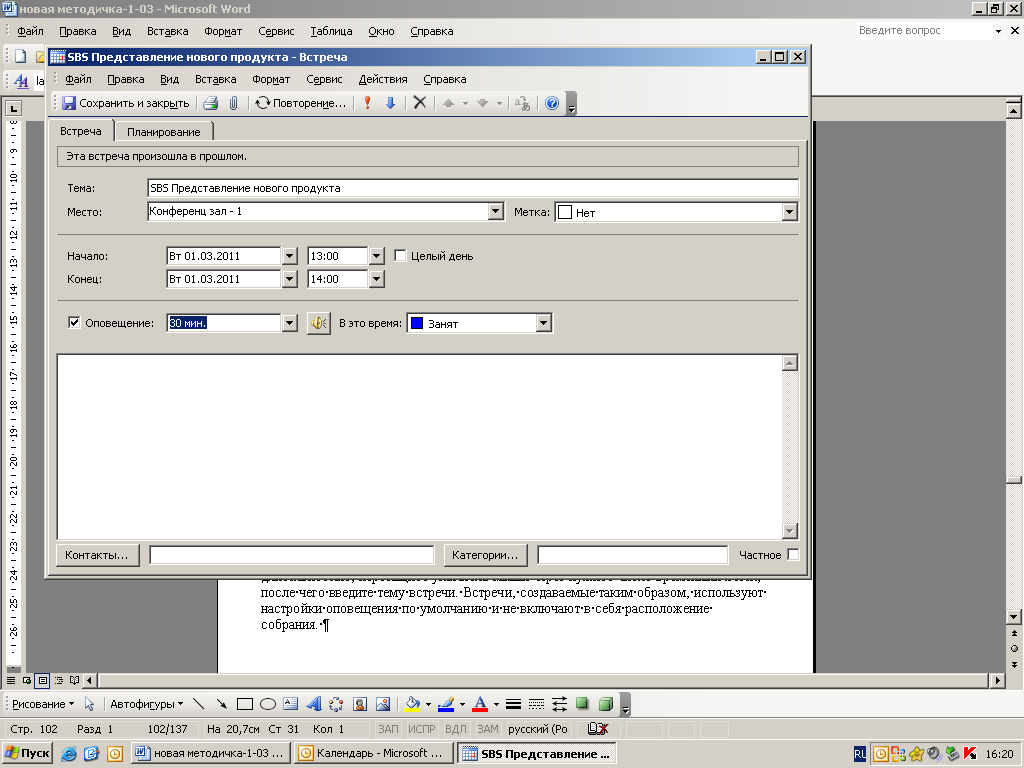Image resolution: width=1024 pixels, height=768 pixels.
Task: Switch to Календарь - Microsoft taskbar button
Action: (373, 753)
